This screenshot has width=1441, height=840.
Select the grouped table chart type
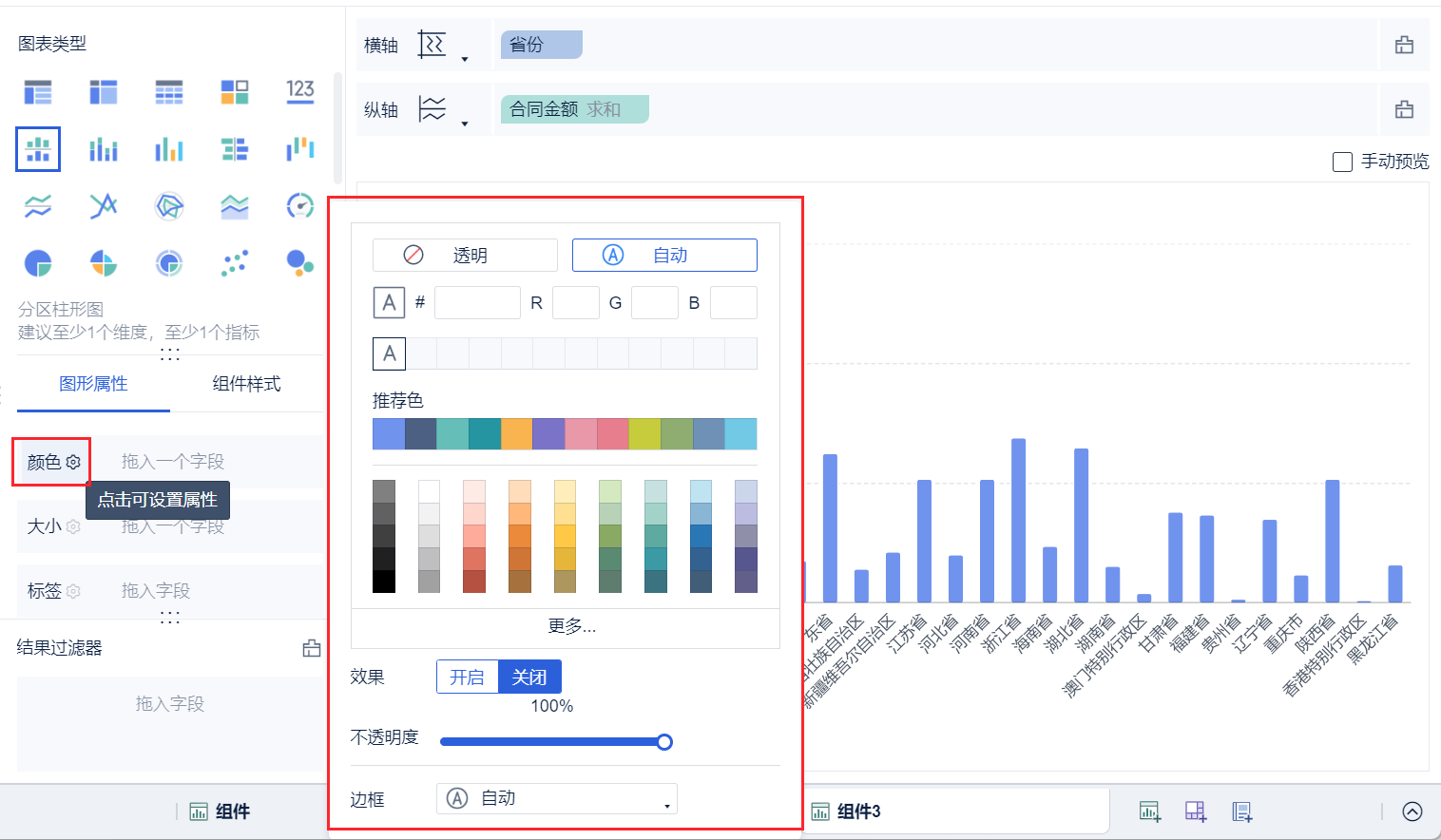tap(38, 92)
